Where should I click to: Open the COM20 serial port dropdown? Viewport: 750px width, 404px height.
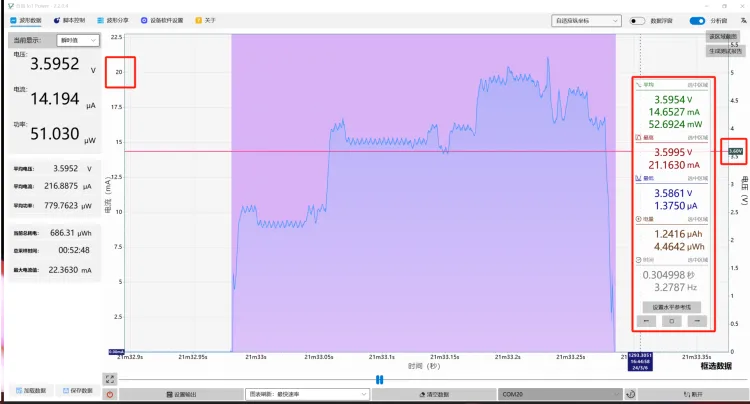point(560,394)
